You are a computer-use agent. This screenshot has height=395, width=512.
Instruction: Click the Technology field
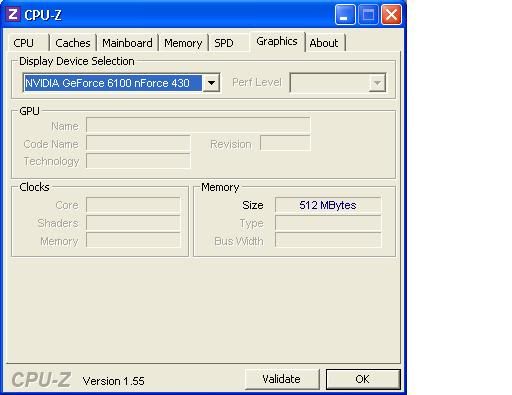[138, 161]
